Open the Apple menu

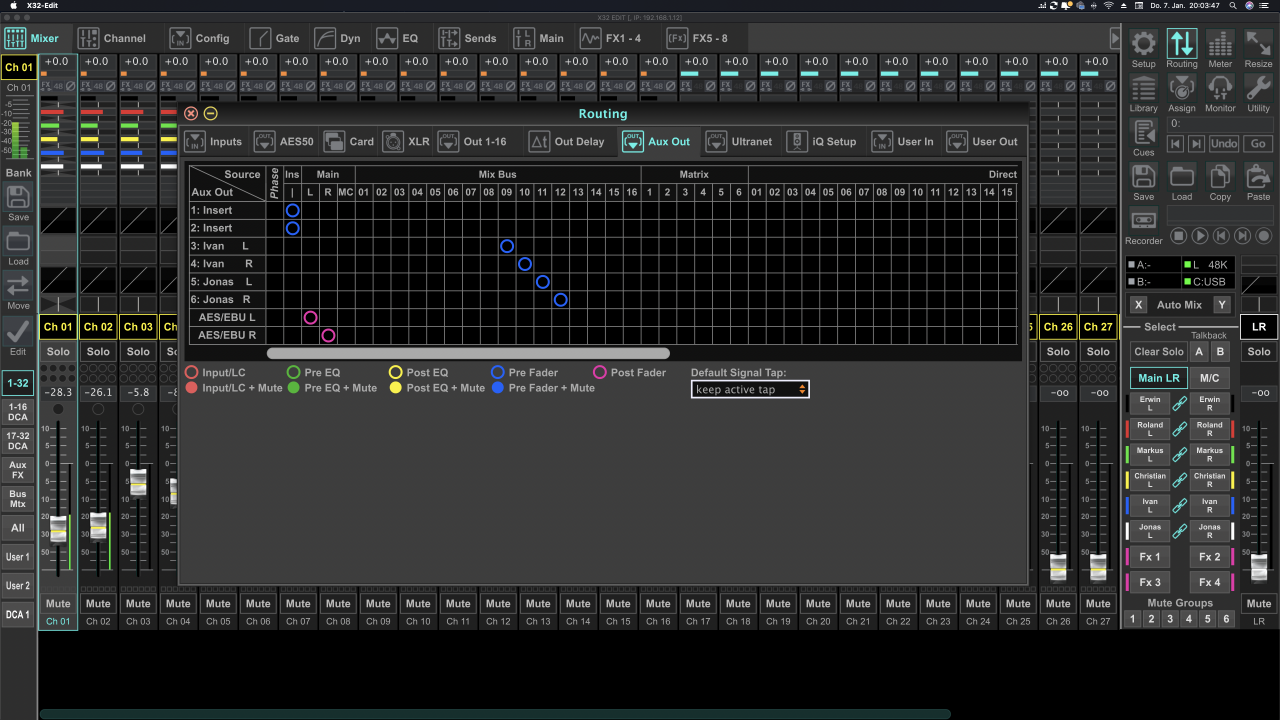(x=13, y=6)
